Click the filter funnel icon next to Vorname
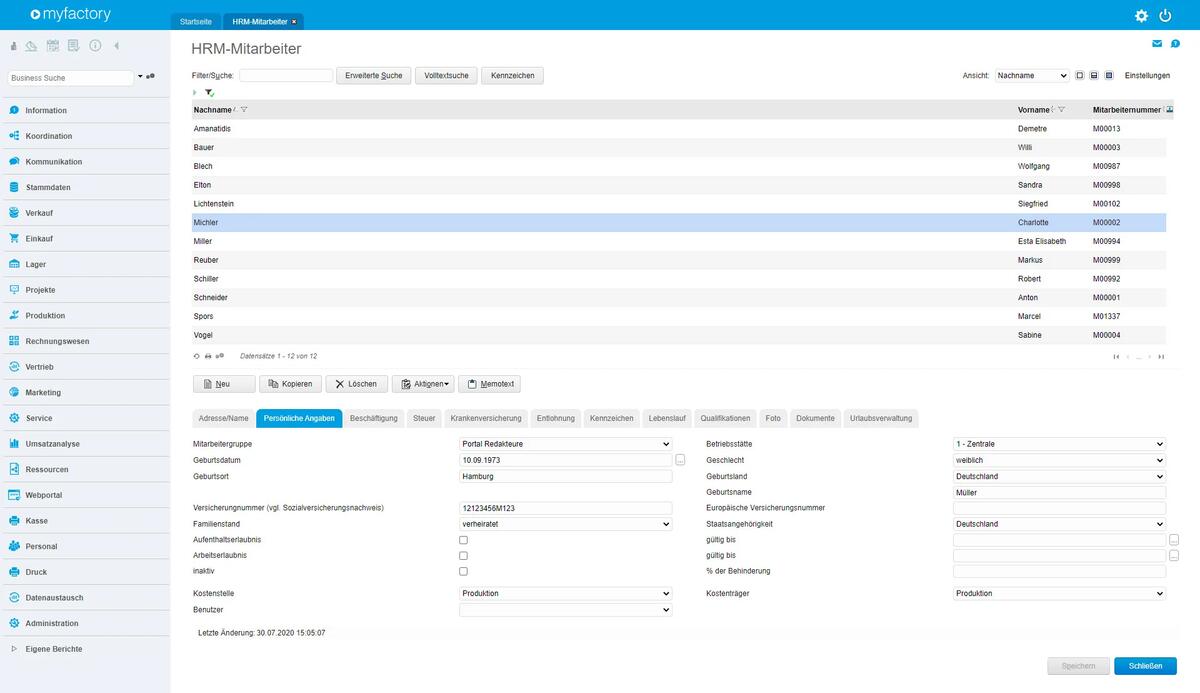This screenshot has height=693, width=1200. (1061, 109)
